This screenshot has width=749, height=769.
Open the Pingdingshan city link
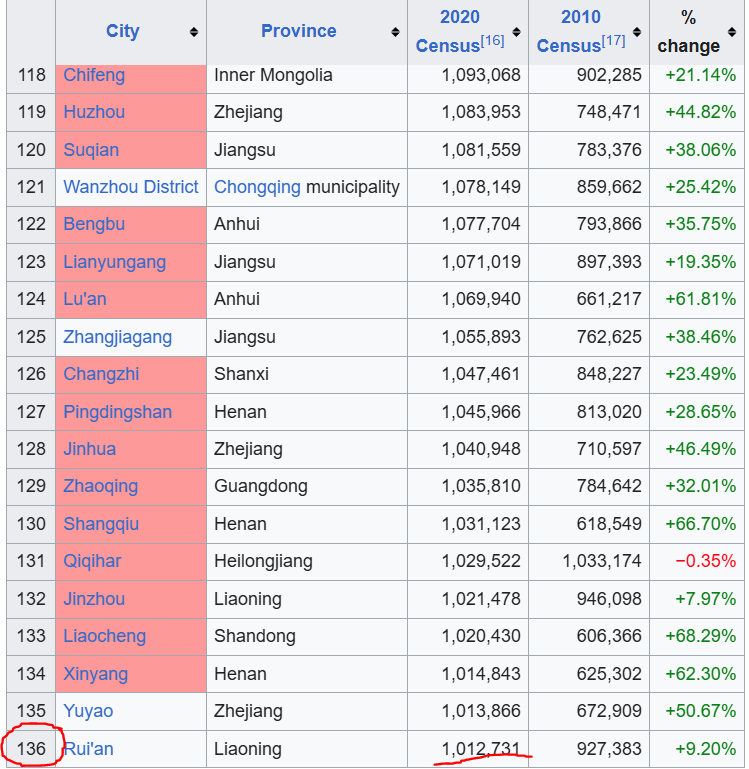tap(118, 412)
